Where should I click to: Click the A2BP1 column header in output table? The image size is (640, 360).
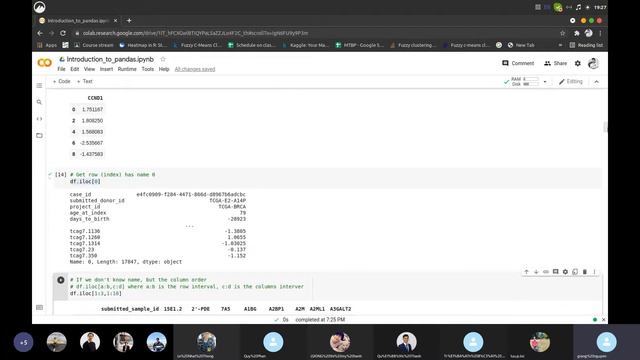click(276, 309)
